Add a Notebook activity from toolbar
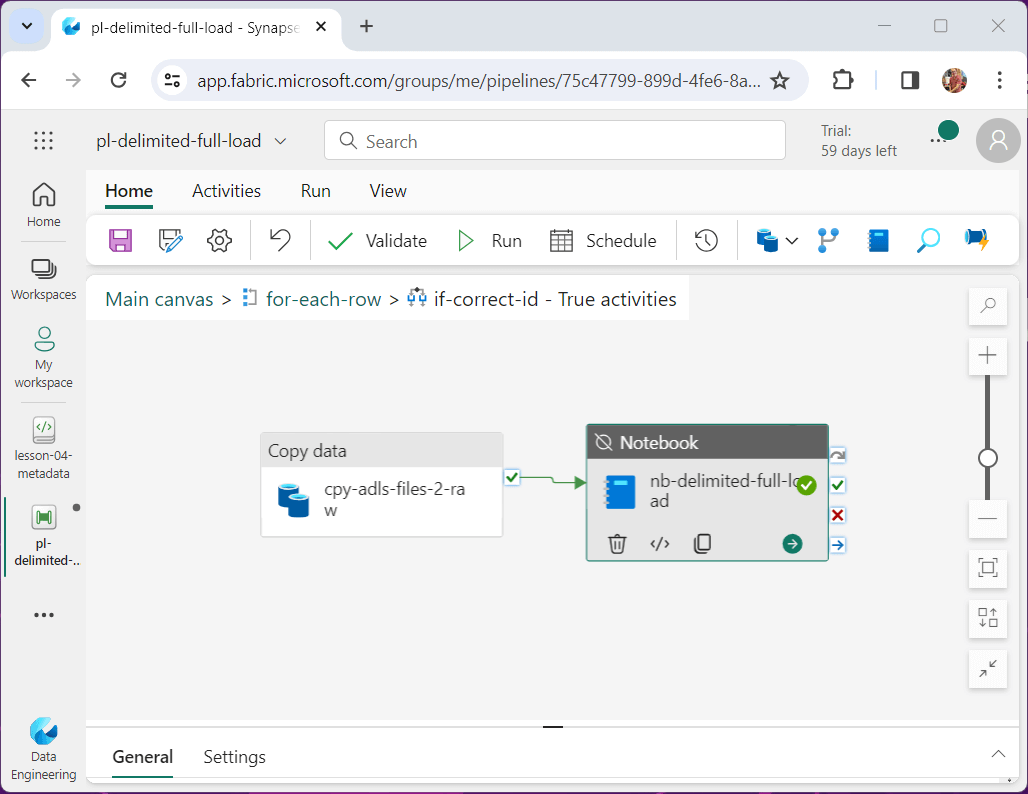 pyautogui.click(x=878, y=241)
